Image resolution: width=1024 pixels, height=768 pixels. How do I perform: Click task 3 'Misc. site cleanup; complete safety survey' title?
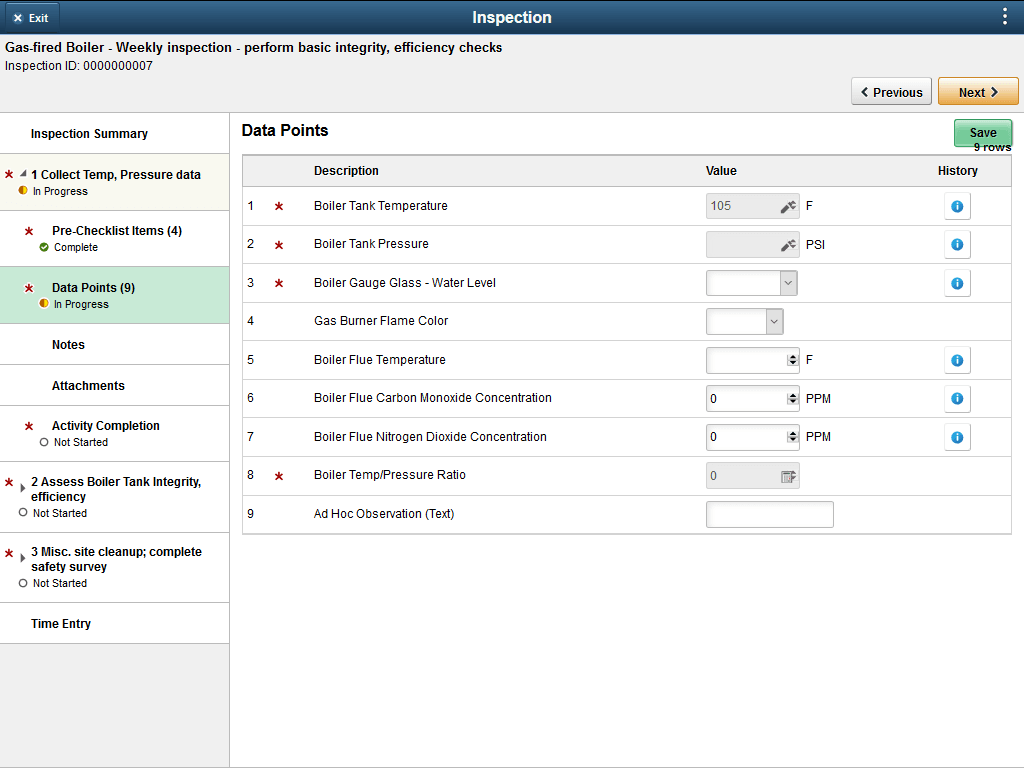click(116, 559)
